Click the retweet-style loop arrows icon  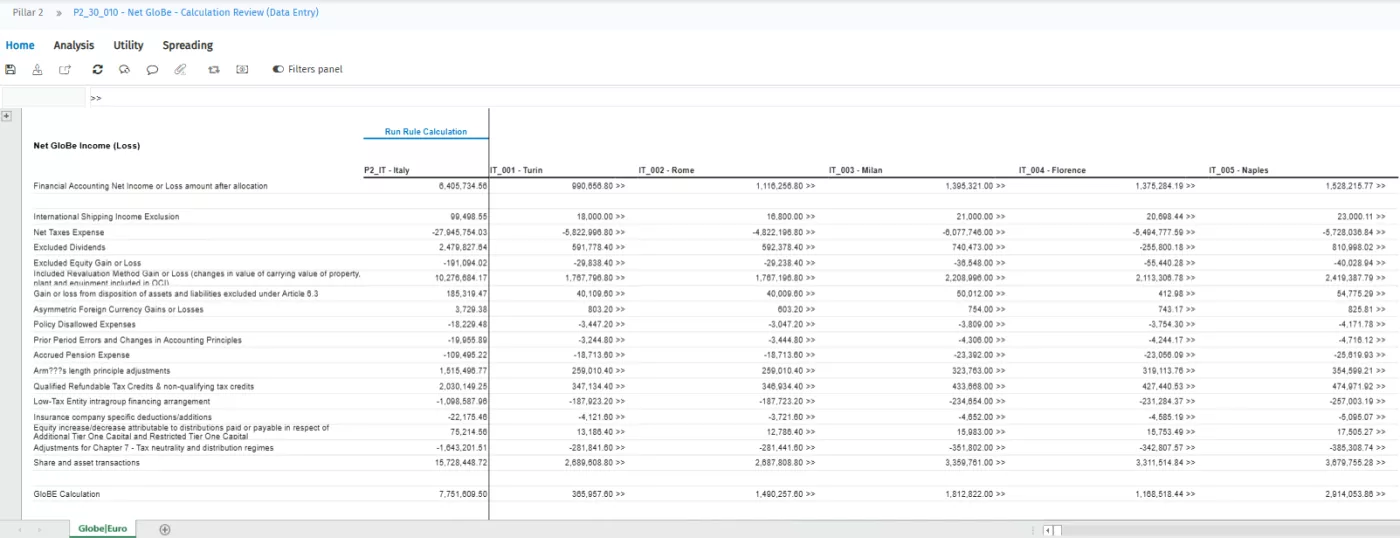click(213, 70)
